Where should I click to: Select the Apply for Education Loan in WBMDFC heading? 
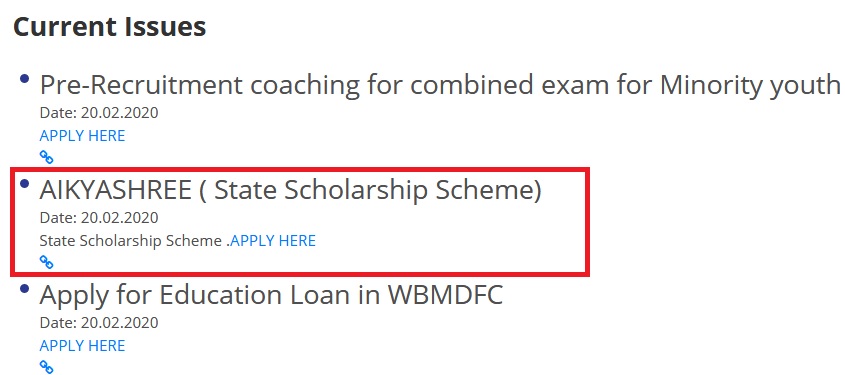(271, 295)
